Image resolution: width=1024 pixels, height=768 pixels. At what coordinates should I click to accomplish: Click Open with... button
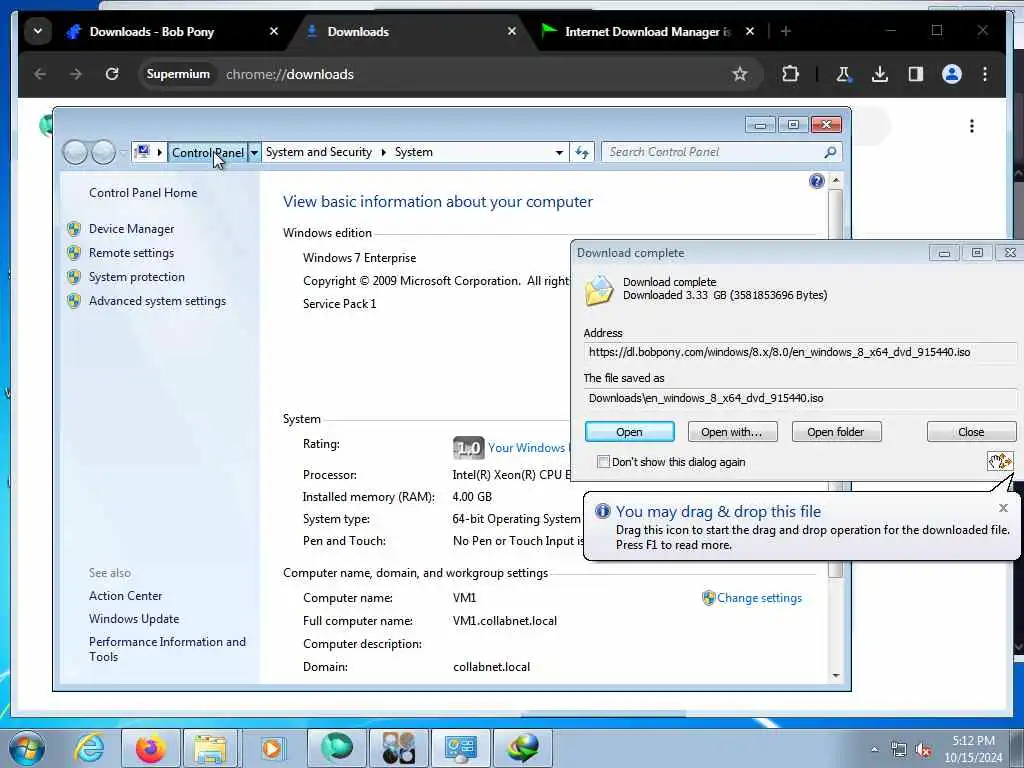pos(731,432)
